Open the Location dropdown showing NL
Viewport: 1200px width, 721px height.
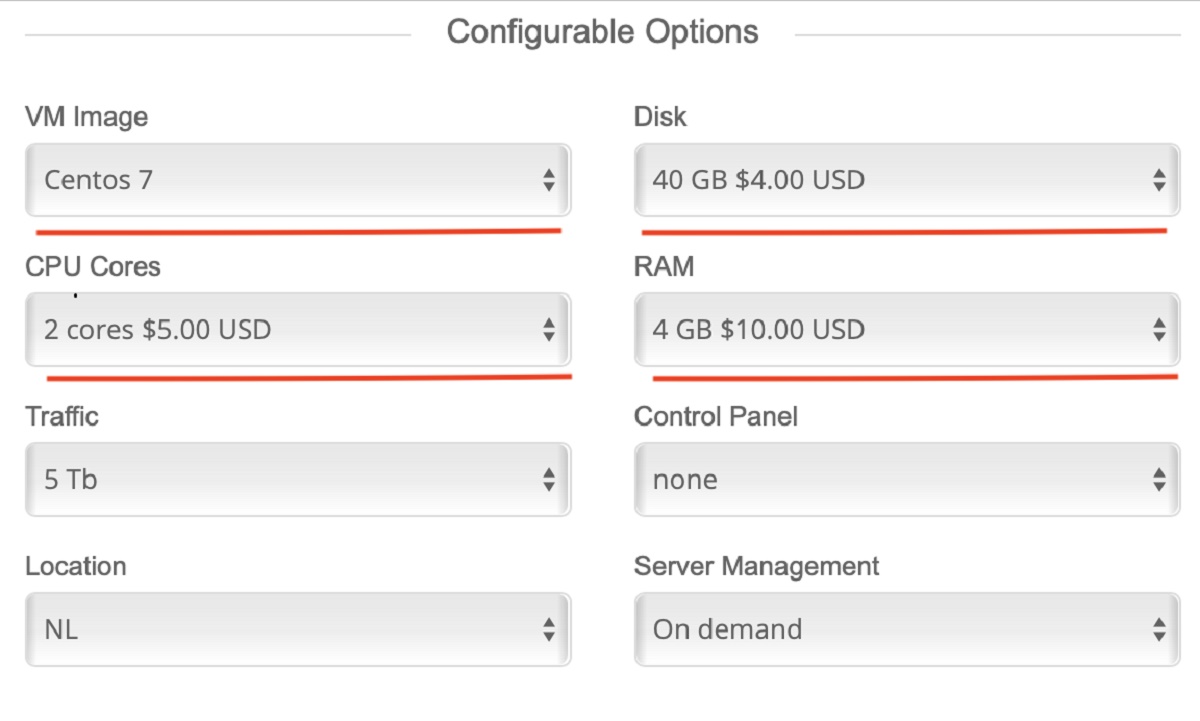click(x=297, y=630)
